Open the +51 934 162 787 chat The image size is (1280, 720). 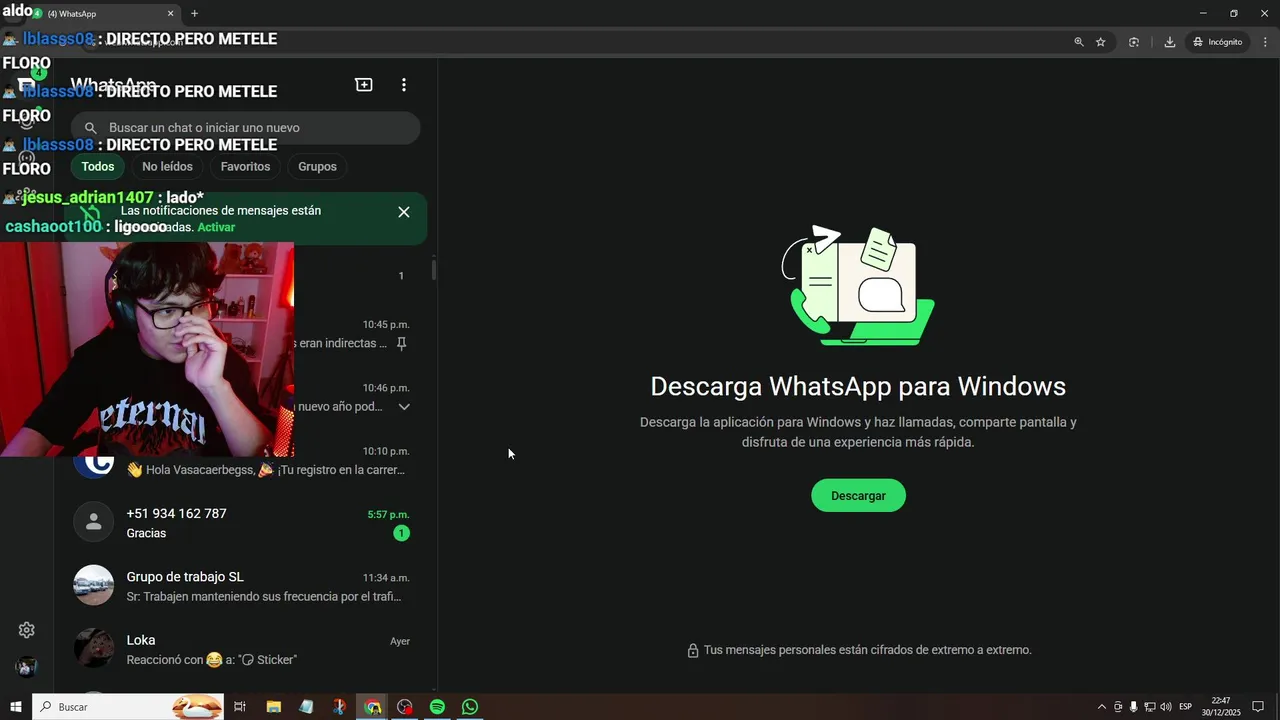pos(246,523)
